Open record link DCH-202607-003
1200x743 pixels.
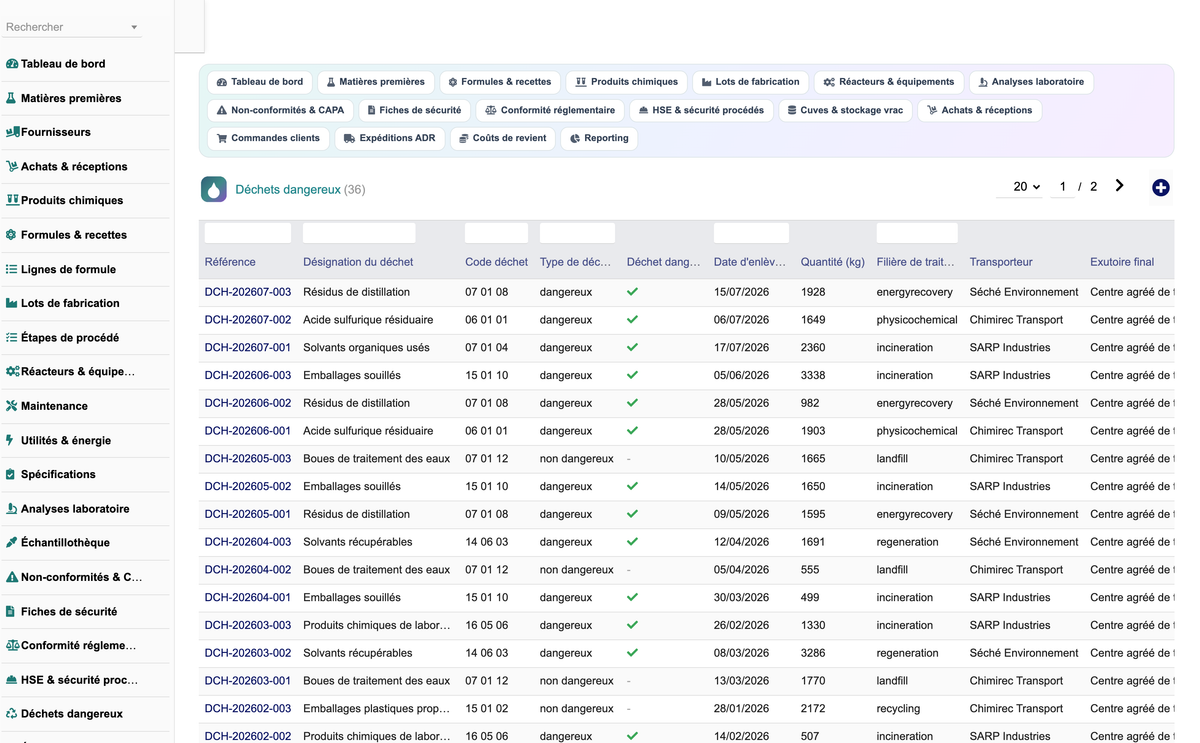pyautogui.click(x=248, y=292)
